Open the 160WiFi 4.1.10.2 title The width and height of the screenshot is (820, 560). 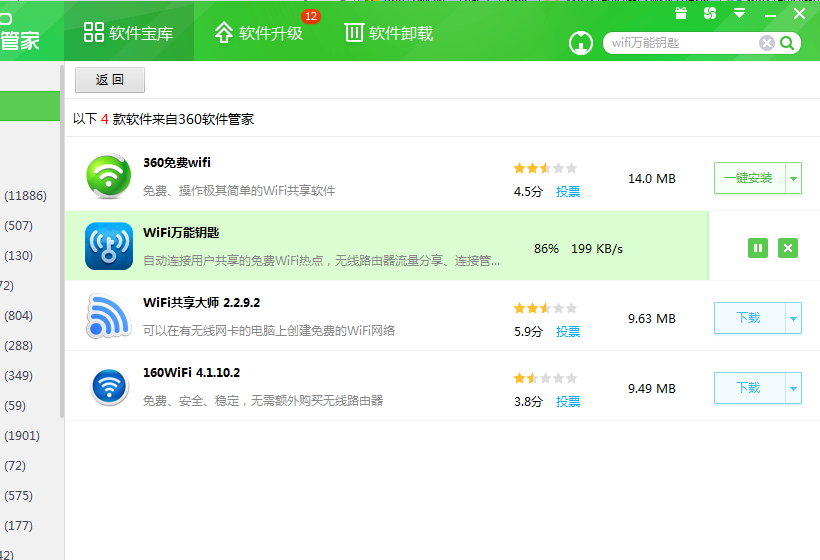pyautogui.click(x=191, y=373)
